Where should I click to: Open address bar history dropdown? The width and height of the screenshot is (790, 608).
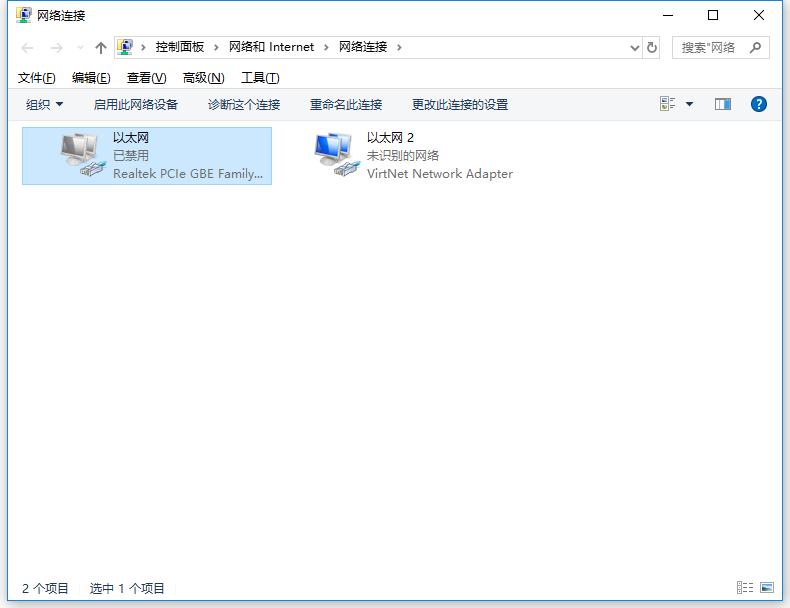(635, 48)
